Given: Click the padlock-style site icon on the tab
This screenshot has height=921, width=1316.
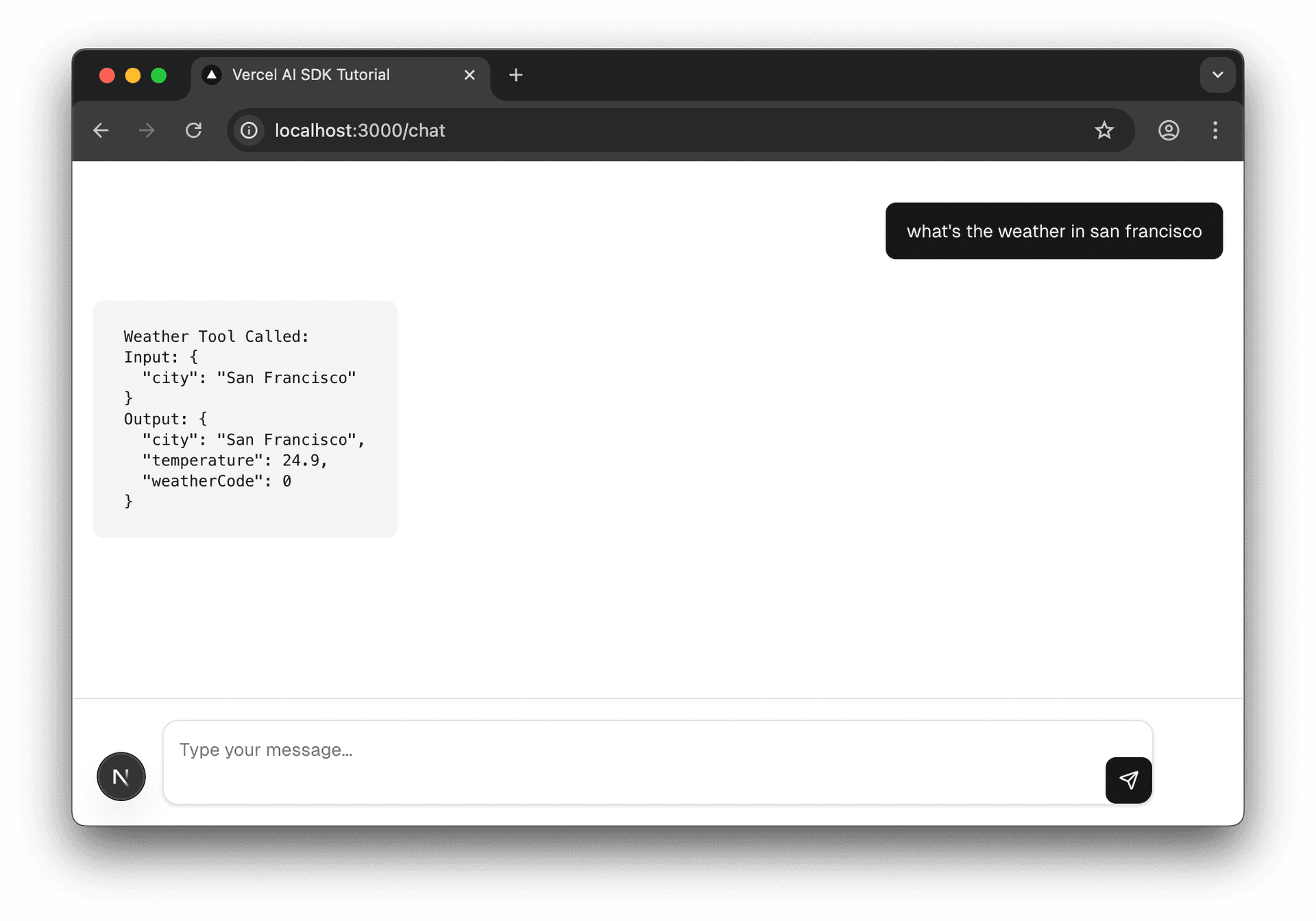Looking at the screenshot, I should coord(211,75).
